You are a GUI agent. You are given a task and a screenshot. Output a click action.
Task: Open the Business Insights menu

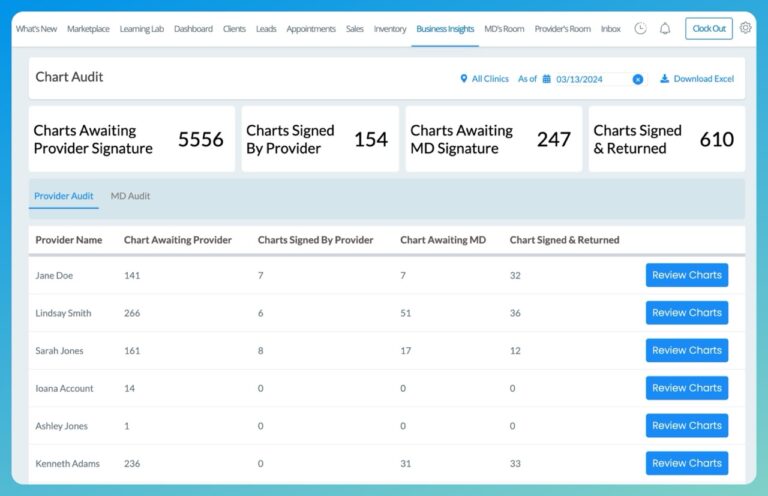point(445,29)
